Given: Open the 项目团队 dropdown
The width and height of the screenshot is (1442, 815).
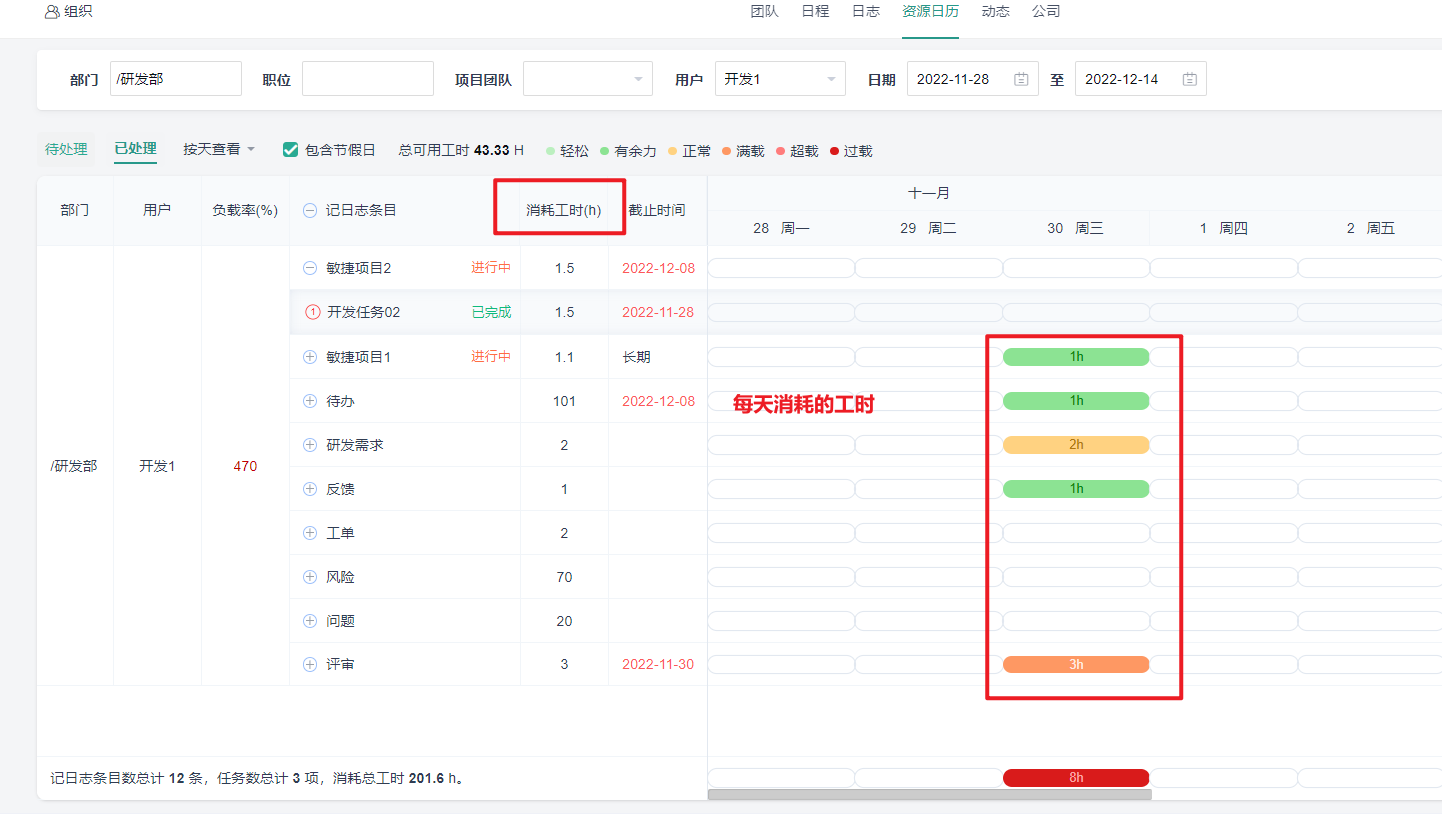Looking at the screenshot, I should pyautogui.click(x=587, y=79).
